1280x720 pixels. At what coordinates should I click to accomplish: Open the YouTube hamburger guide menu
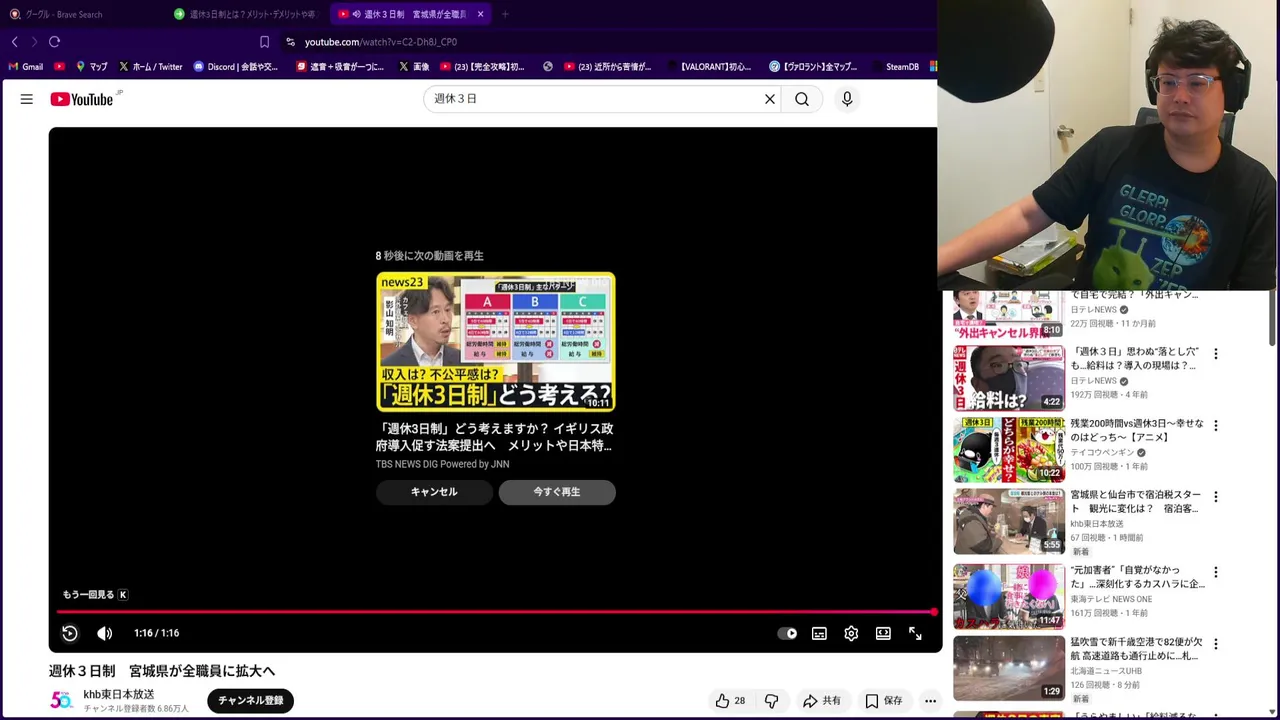[27, 99]
